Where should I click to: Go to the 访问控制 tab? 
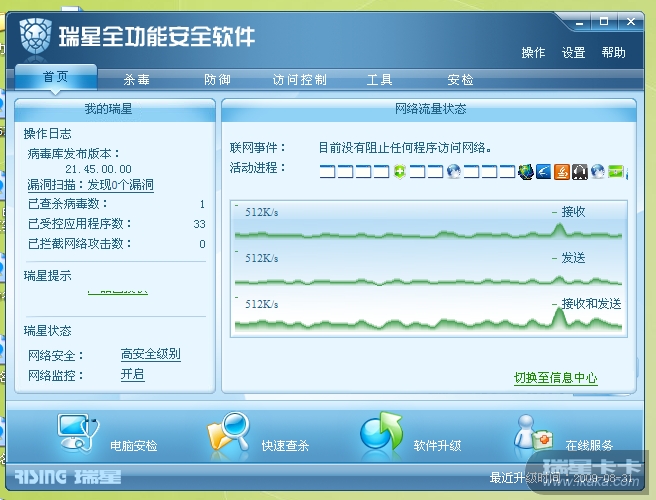coord(300,79)
